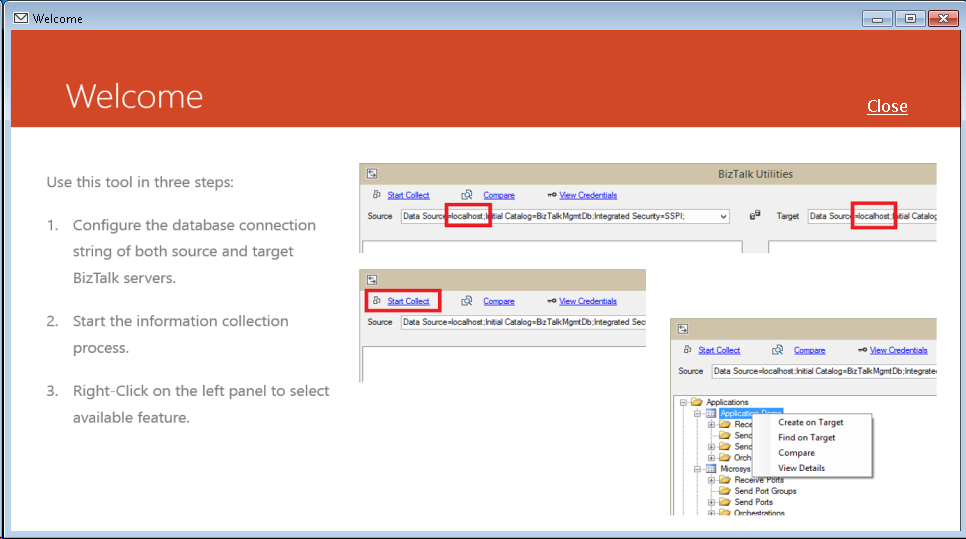Click the Compare magnifier icon in BizTalk Utilities screenshot
Image resolution: width=966 pixels, height=539 pixels.
pos(467,195)
